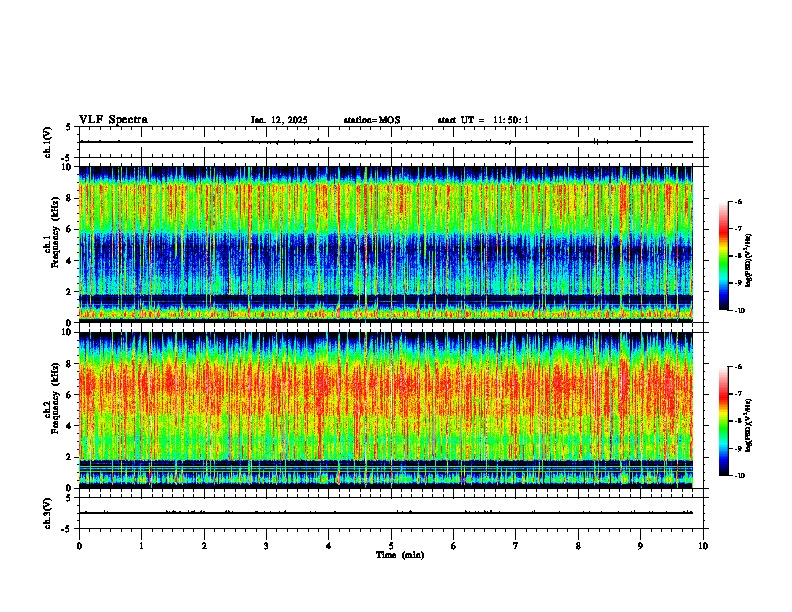Click the "start UT = 11:50: 1" header text
This screenshot has height=612, width=792.
(483, 120)
